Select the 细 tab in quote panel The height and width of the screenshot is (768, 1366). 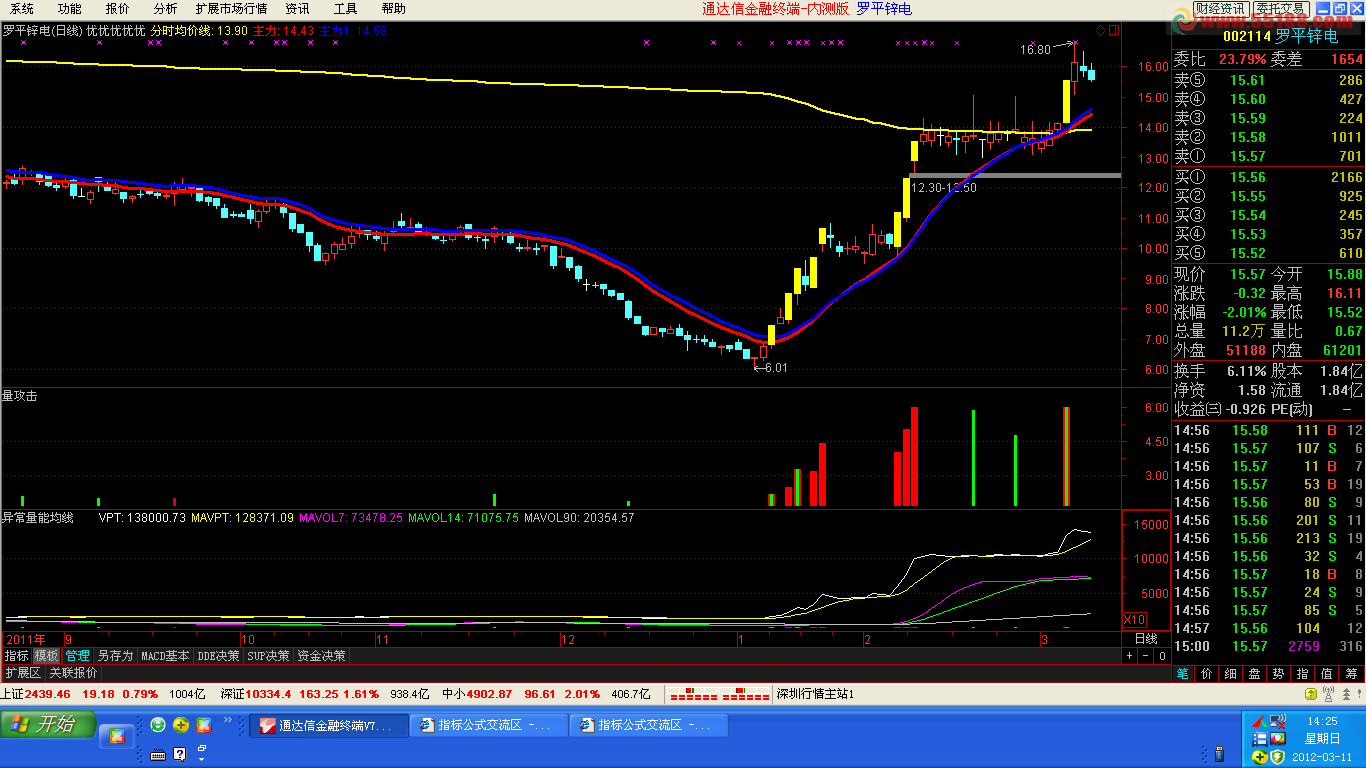click(1231, 673)
